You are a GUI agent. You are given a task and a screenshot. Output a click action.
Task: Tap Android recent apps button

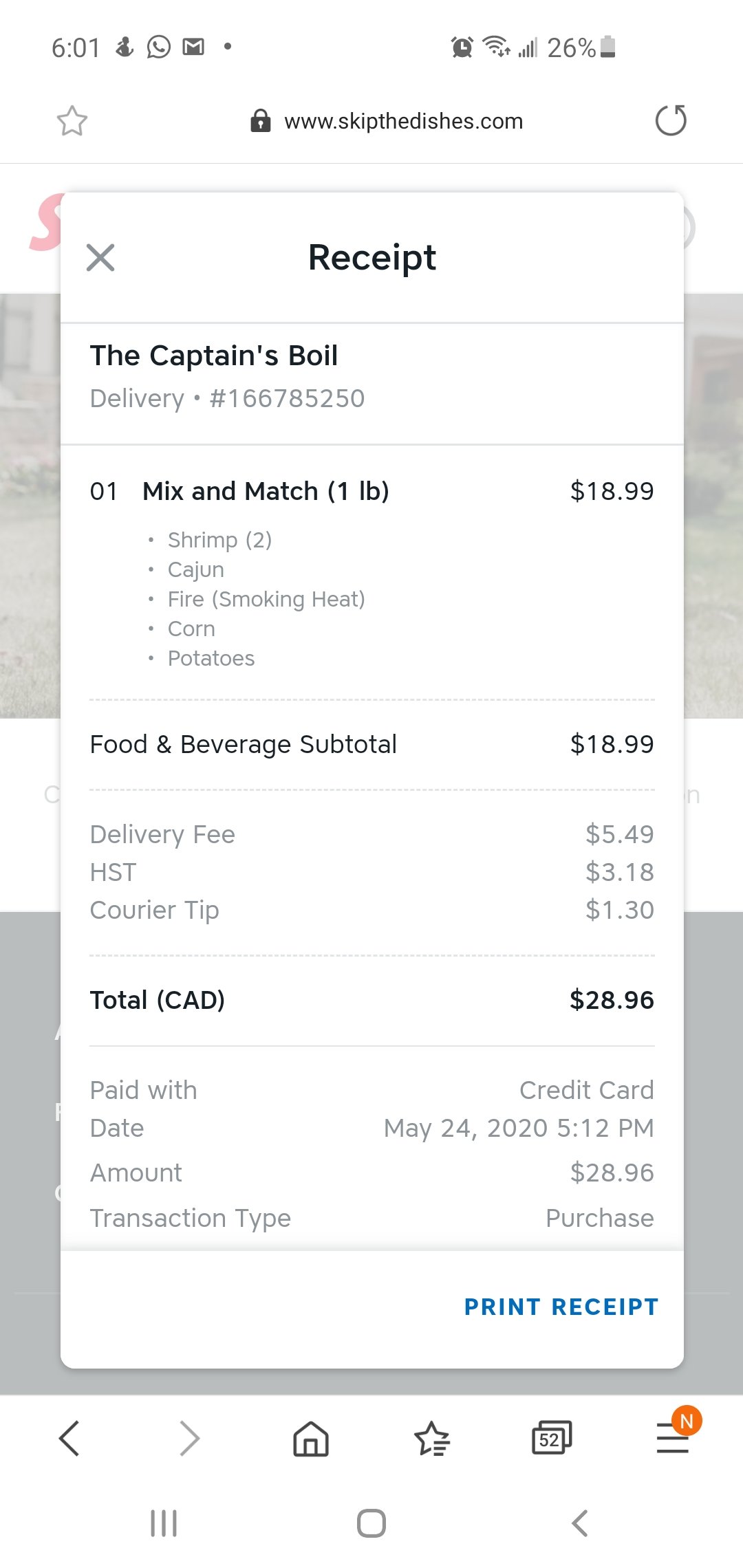[164, 1523]
